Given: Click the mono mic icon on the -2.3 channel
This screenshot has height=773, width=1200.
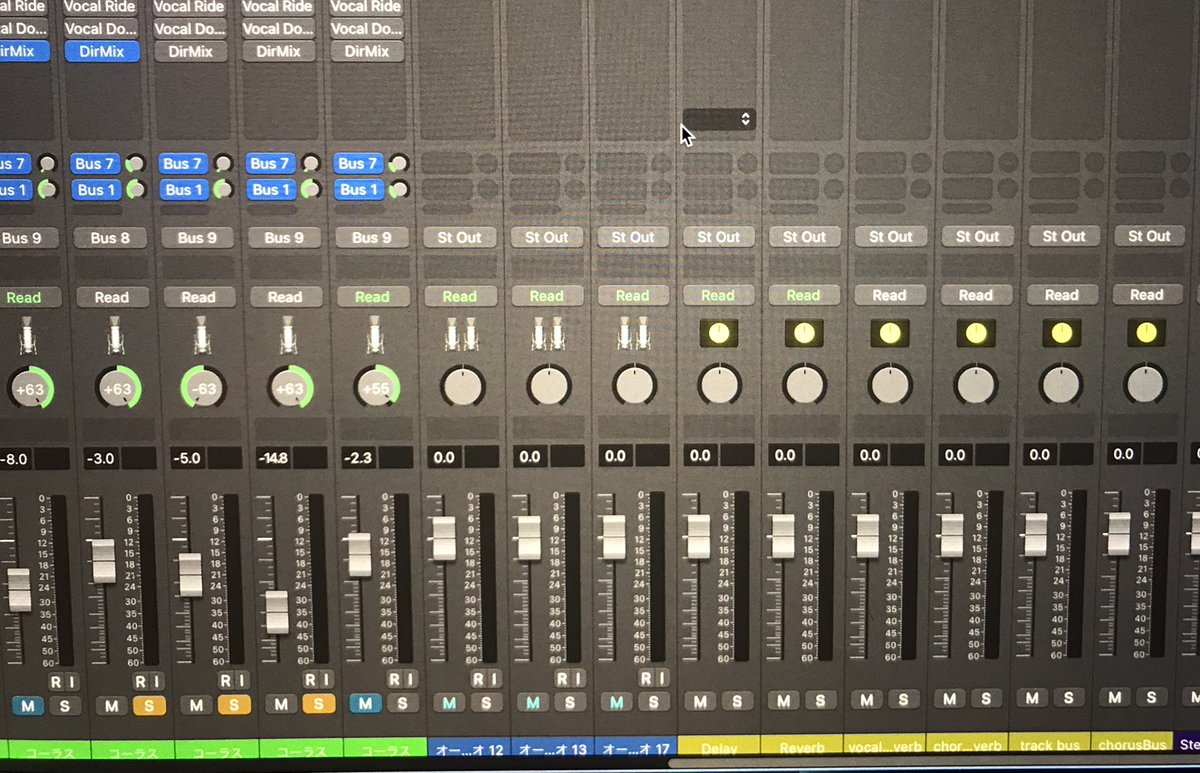Looking at the screenshot, I should pos(375,335).
